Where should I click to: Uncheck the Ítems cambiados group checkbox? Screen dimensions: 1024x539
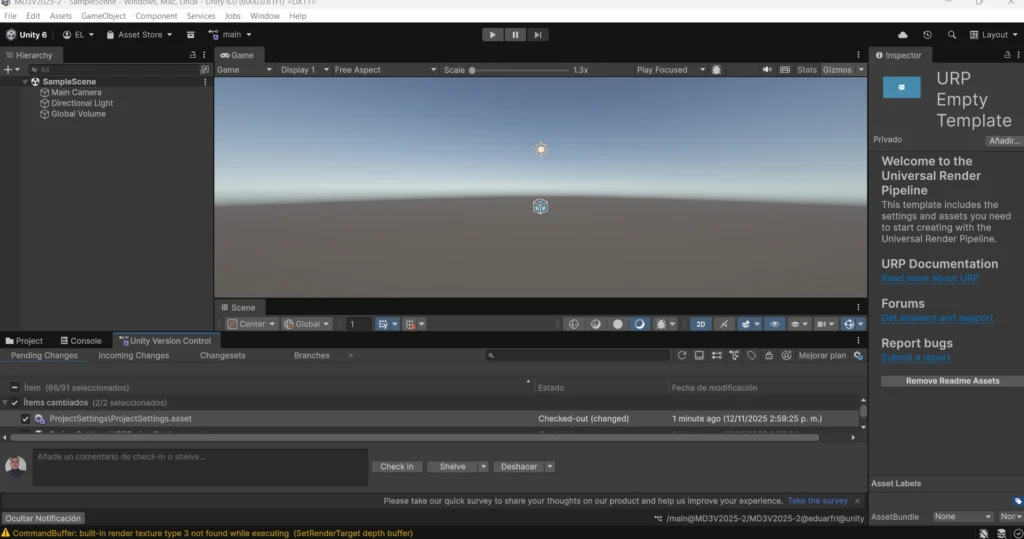15,403
